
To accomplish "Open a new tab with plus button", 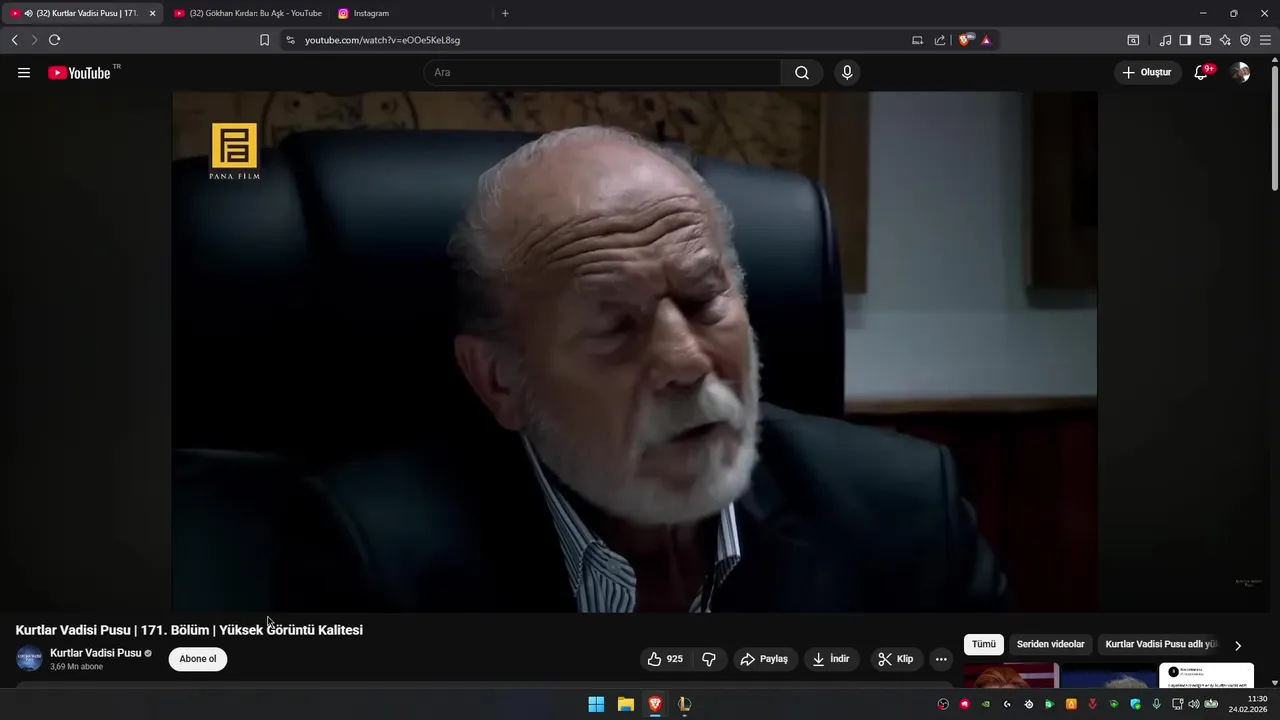I will [x=505, y=13].
